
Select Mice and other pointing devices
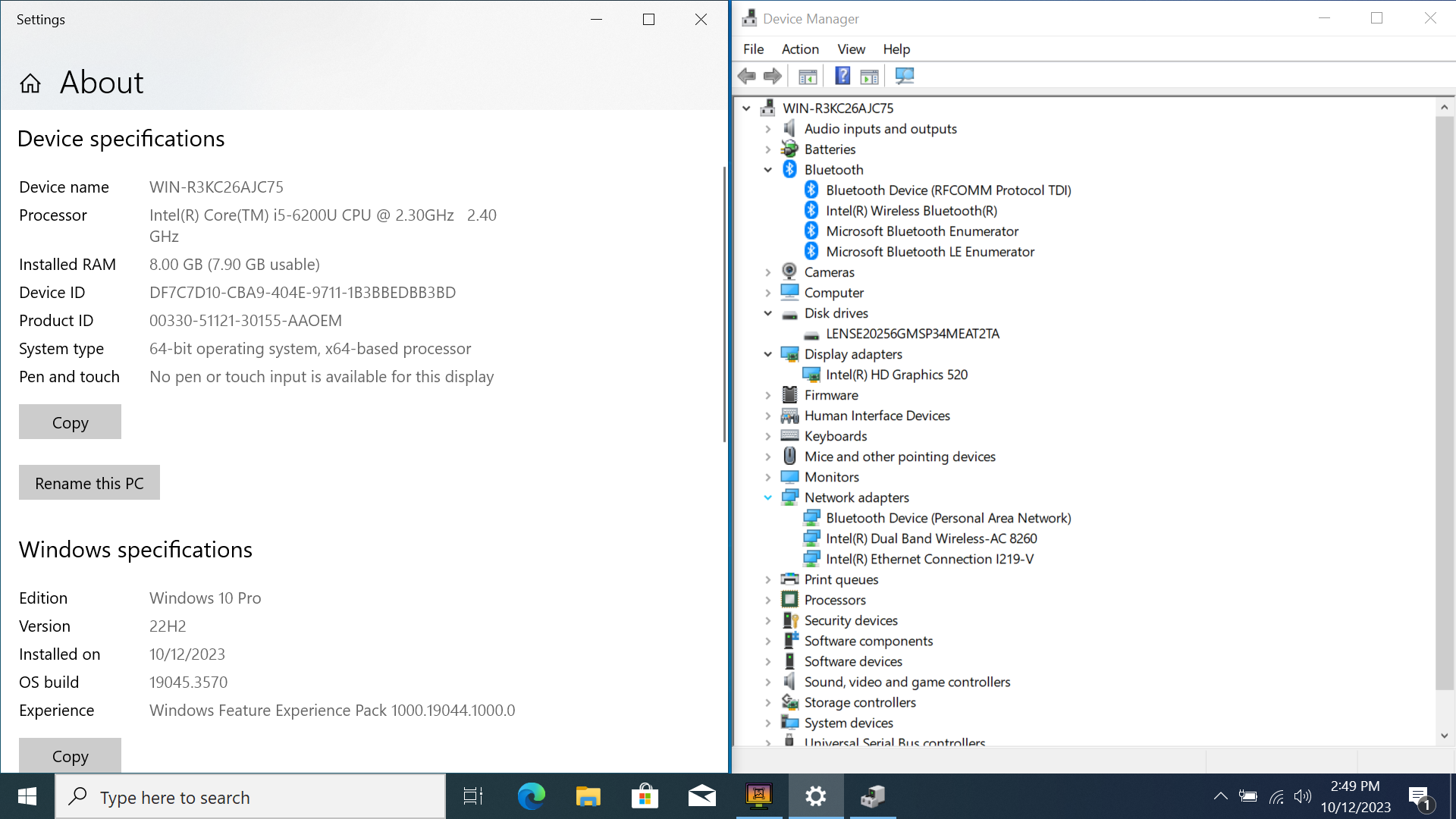[900, 457]
